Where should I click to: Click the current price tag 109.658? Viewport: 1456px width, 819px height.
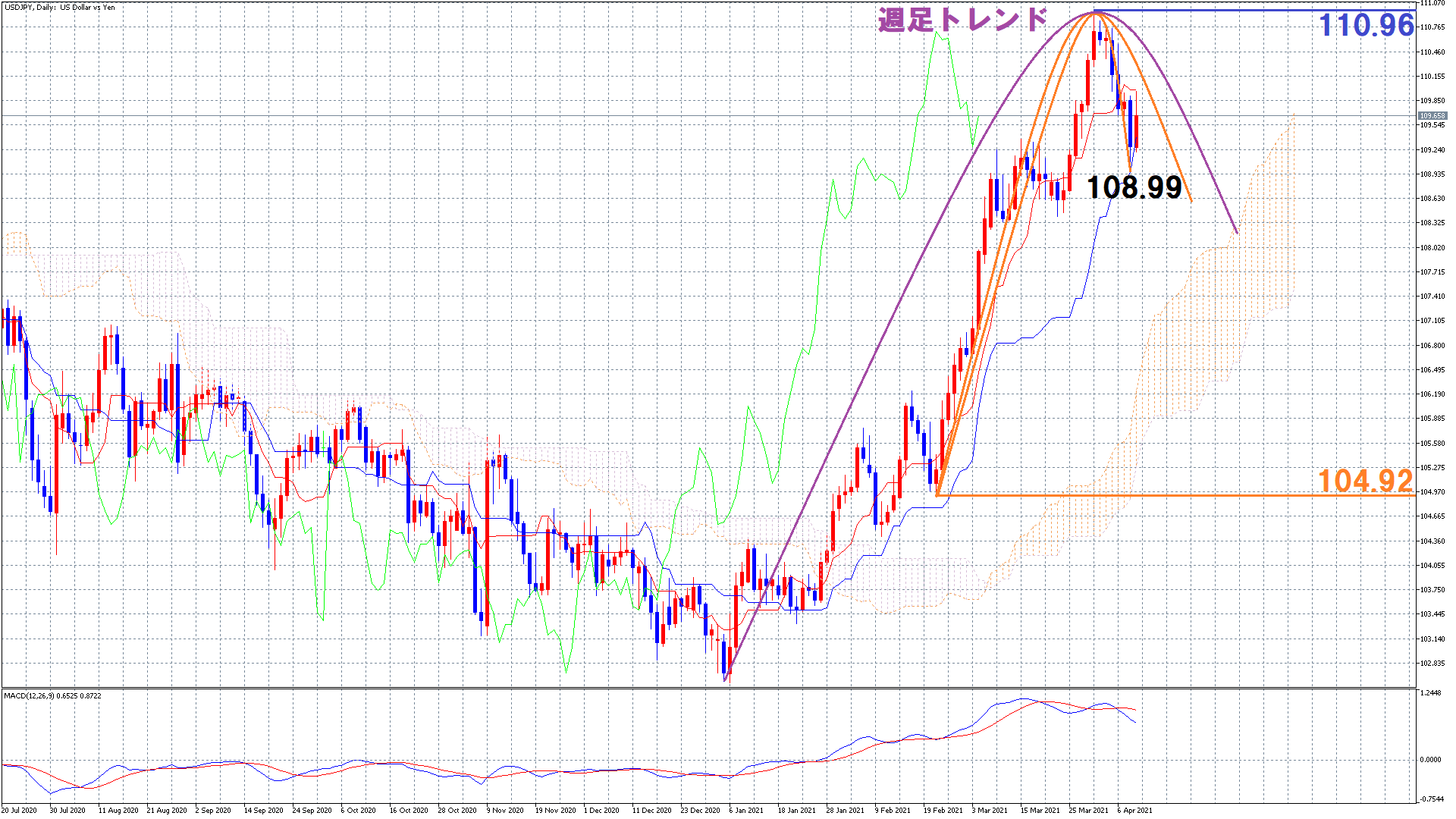pyautogui.click(x=1432, y=116)
